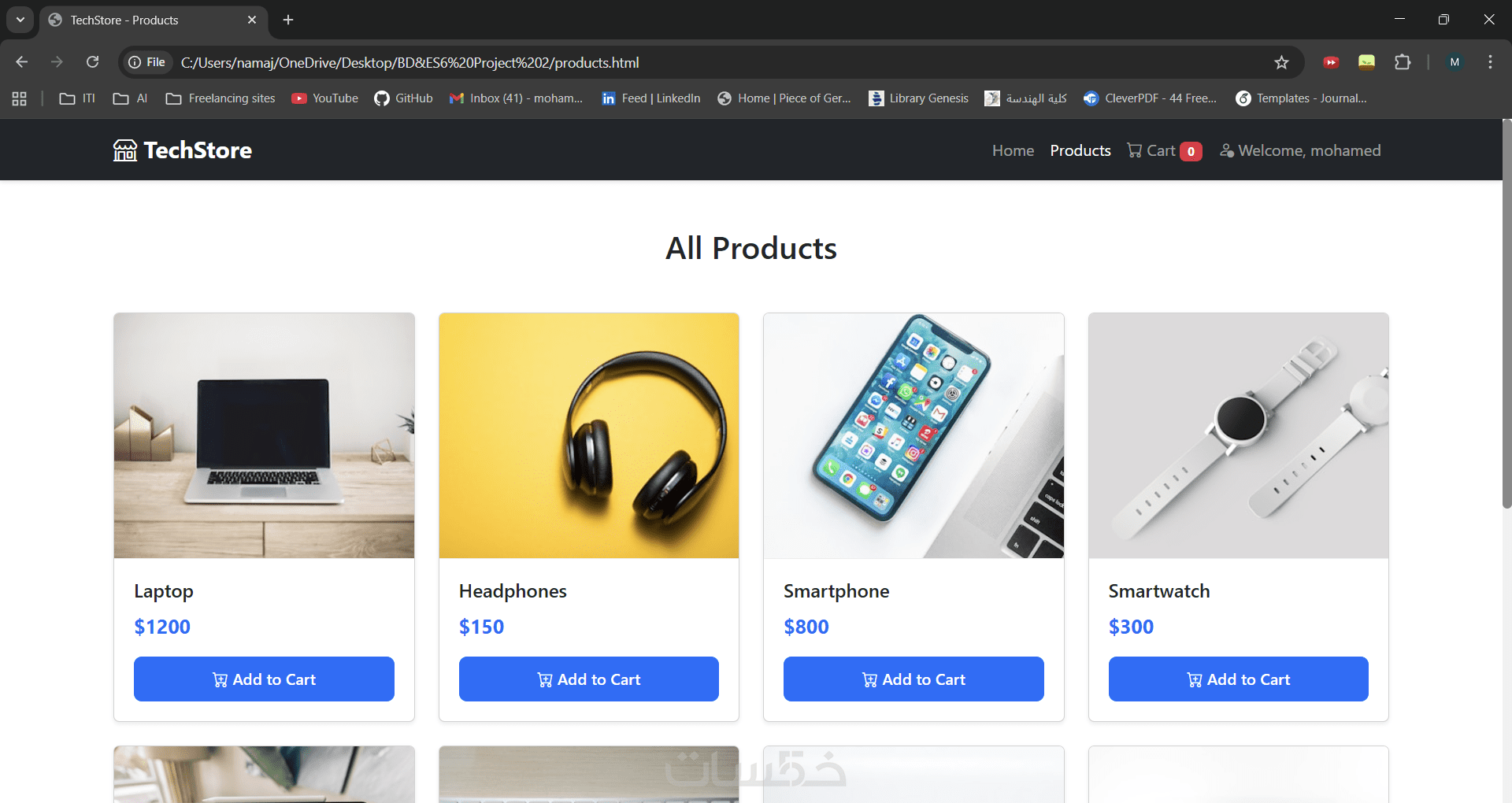Expand the tab search dropdown arrow
Viewport: 1512px width, 803px height.
[20, 20]
